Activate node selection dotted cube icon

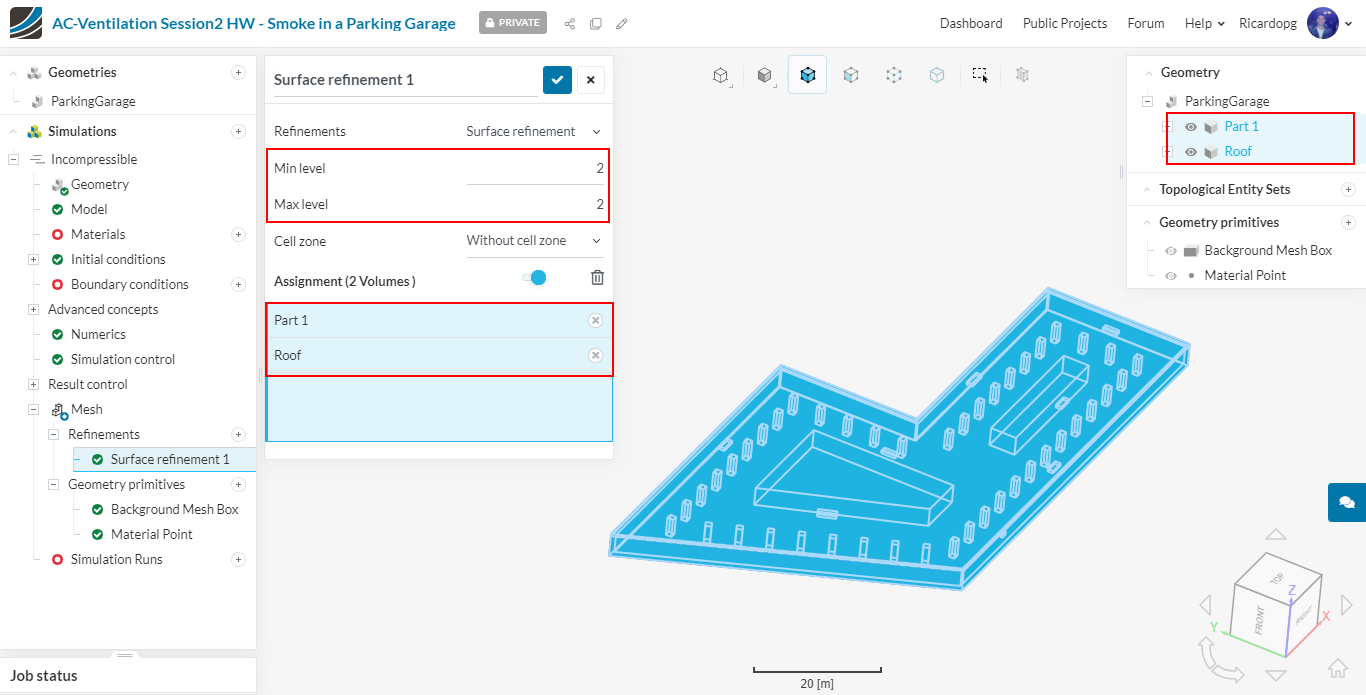(894, 75)
